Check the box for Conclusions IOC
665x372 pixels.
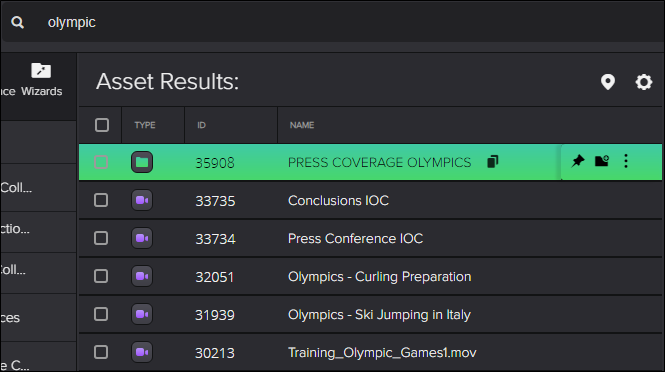pyautogui.click(x=101, y=200)
